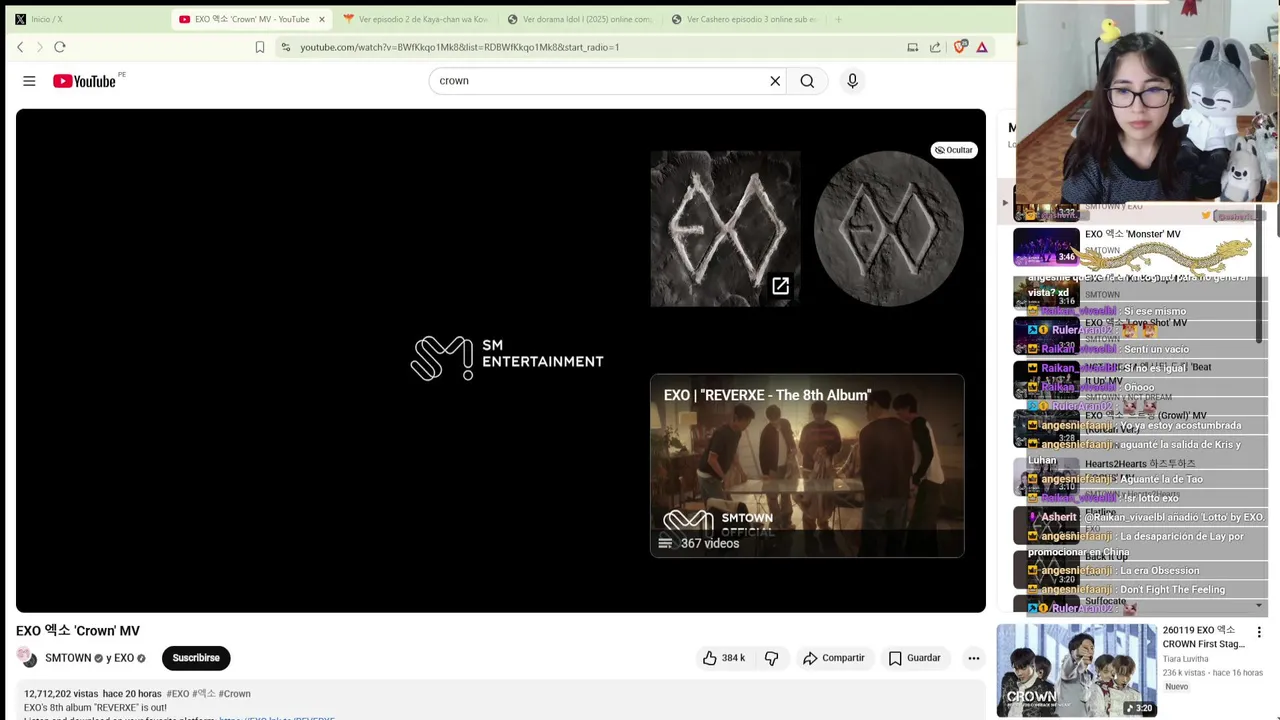Screen dimensions: 1280x720
Task: Open the picture-in-picture screen icon in the address bar
Action: point(912,47)
